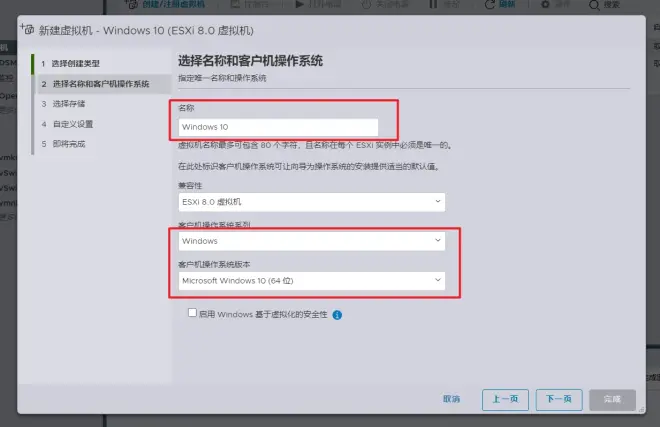Click the name input field containing Windows 10
Screen dimensions: 660x427
click(278, 127)
